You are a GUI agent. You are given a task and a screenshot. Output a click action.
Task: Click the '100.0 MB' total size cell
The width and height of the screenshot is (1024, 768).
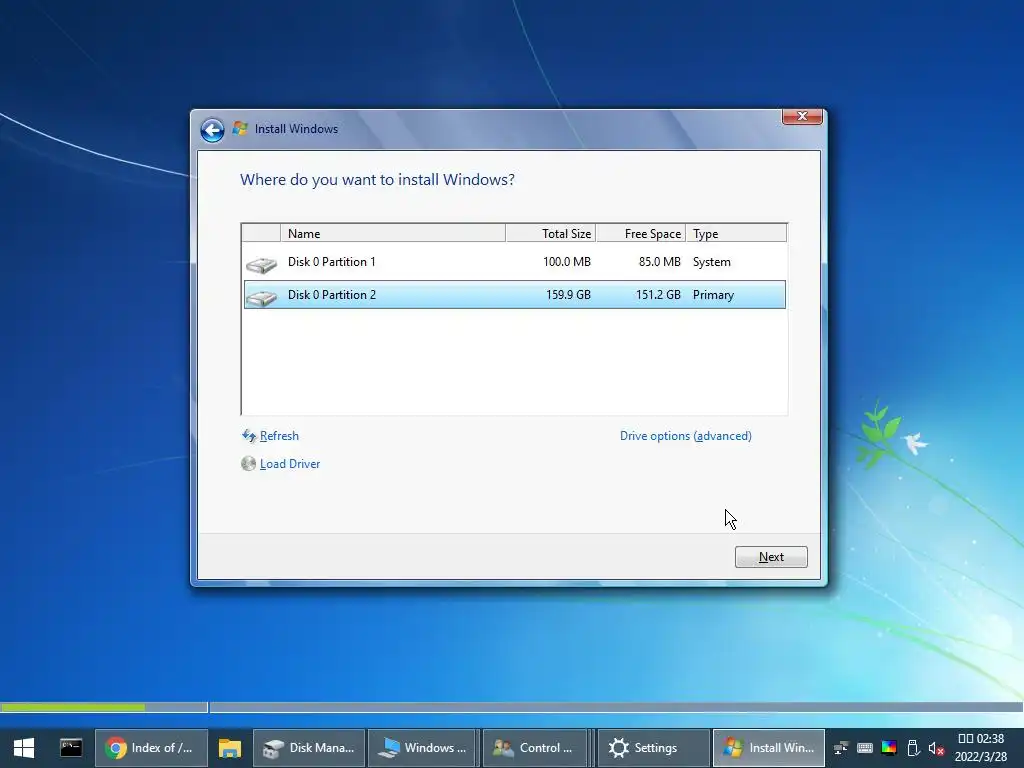click(x=567, y=262)
